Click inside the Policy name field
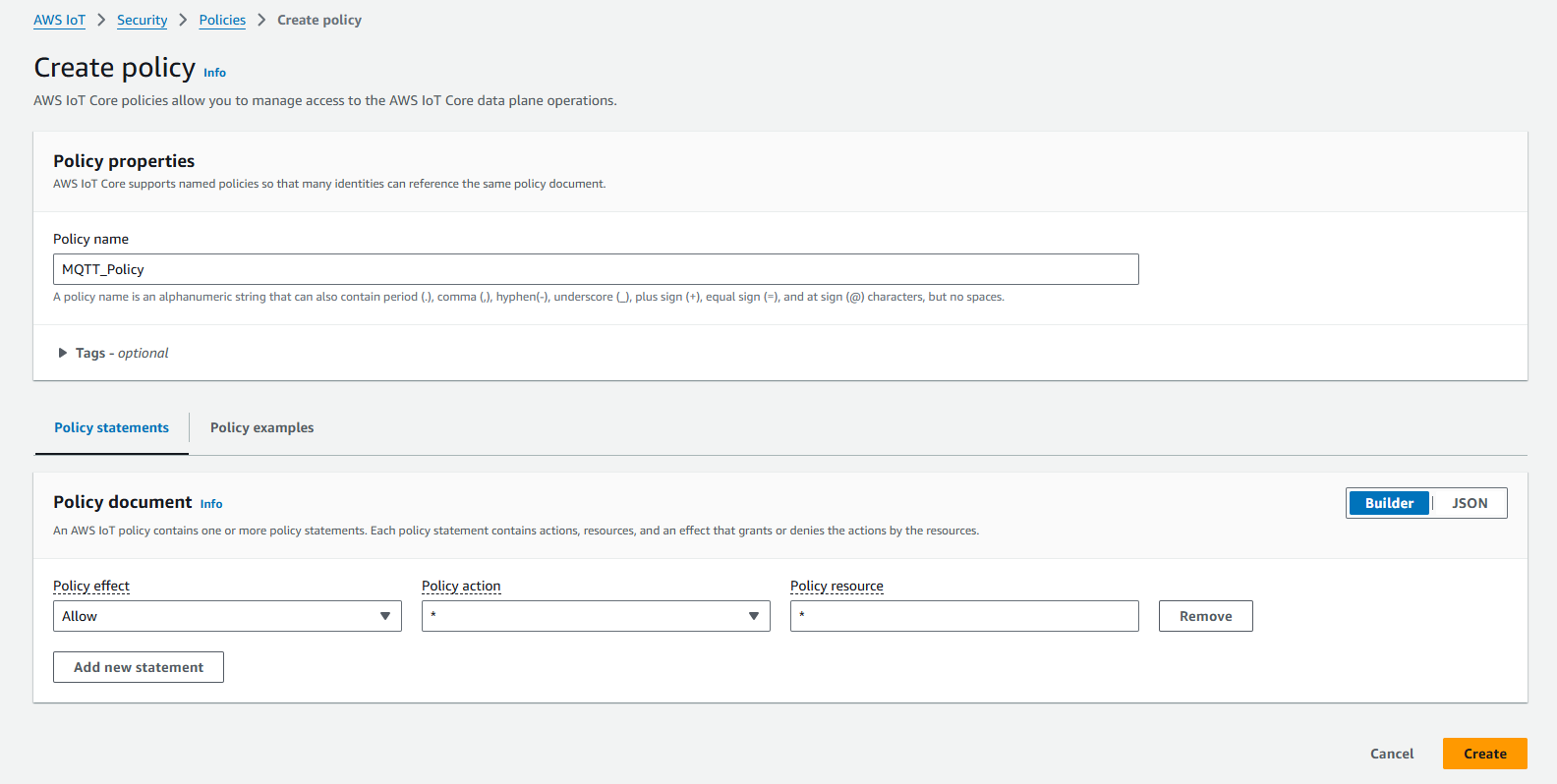Image resolution: width=1557 pixels, height=784 pixels. coord(595,269)
